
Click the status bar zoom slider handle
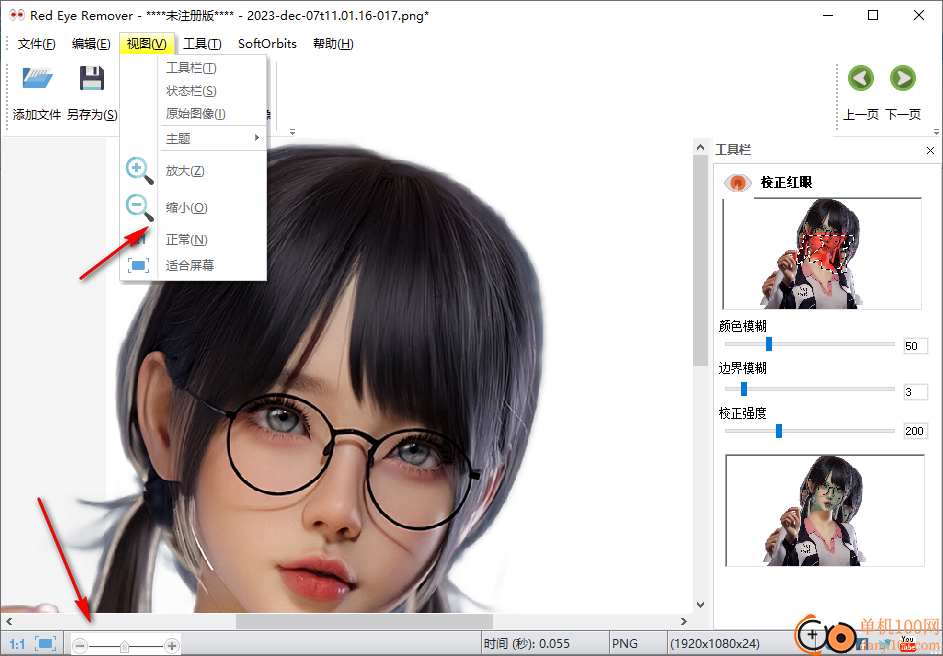click(x=124, y=646)
